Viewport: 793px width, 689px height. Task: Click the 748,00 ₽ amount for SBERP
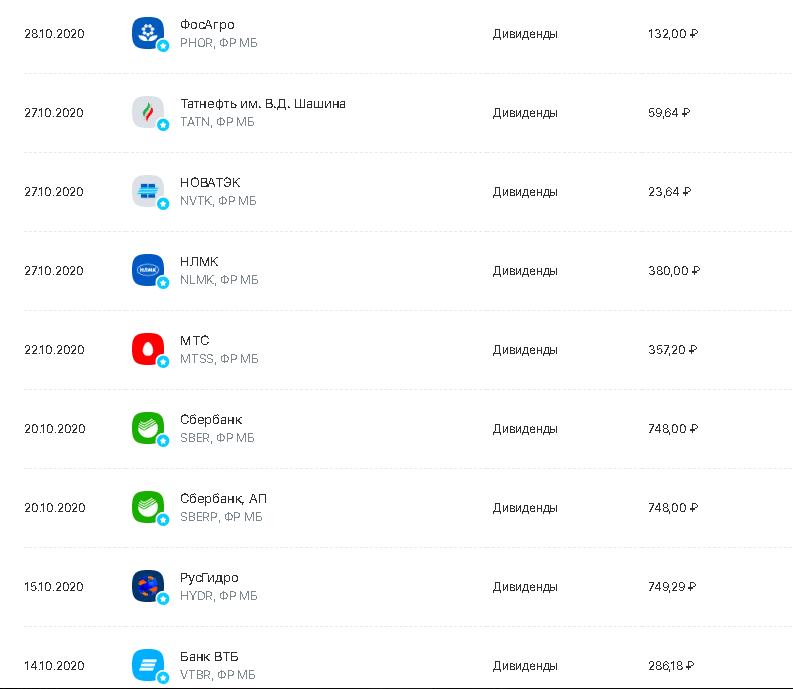coord(673,507)
